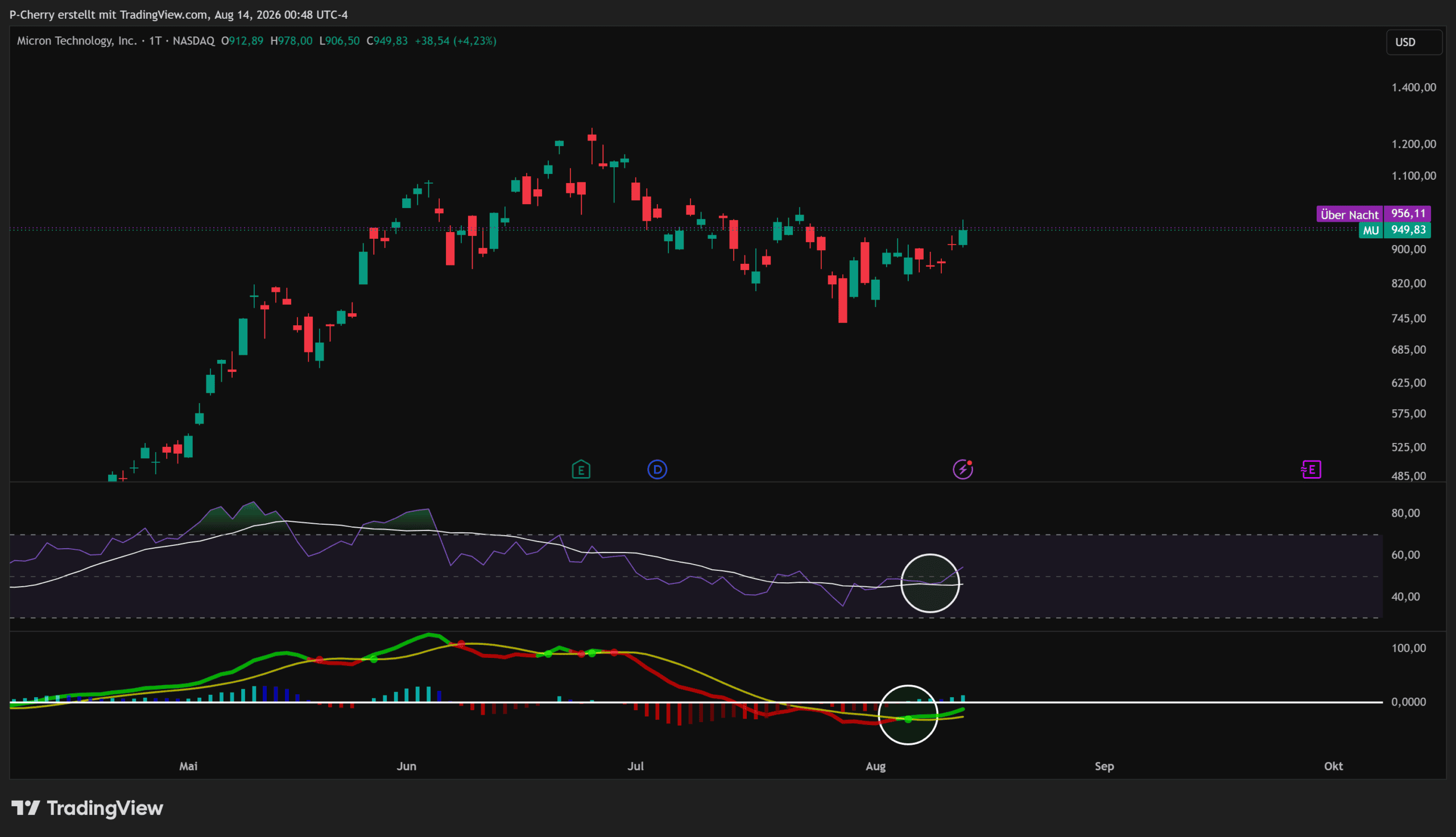Image resolution: width=1456 pixels, height=837 pixels.
Task: Click the blue dividend marker icon
Action: pyautogui.click(x=657, y=470)
